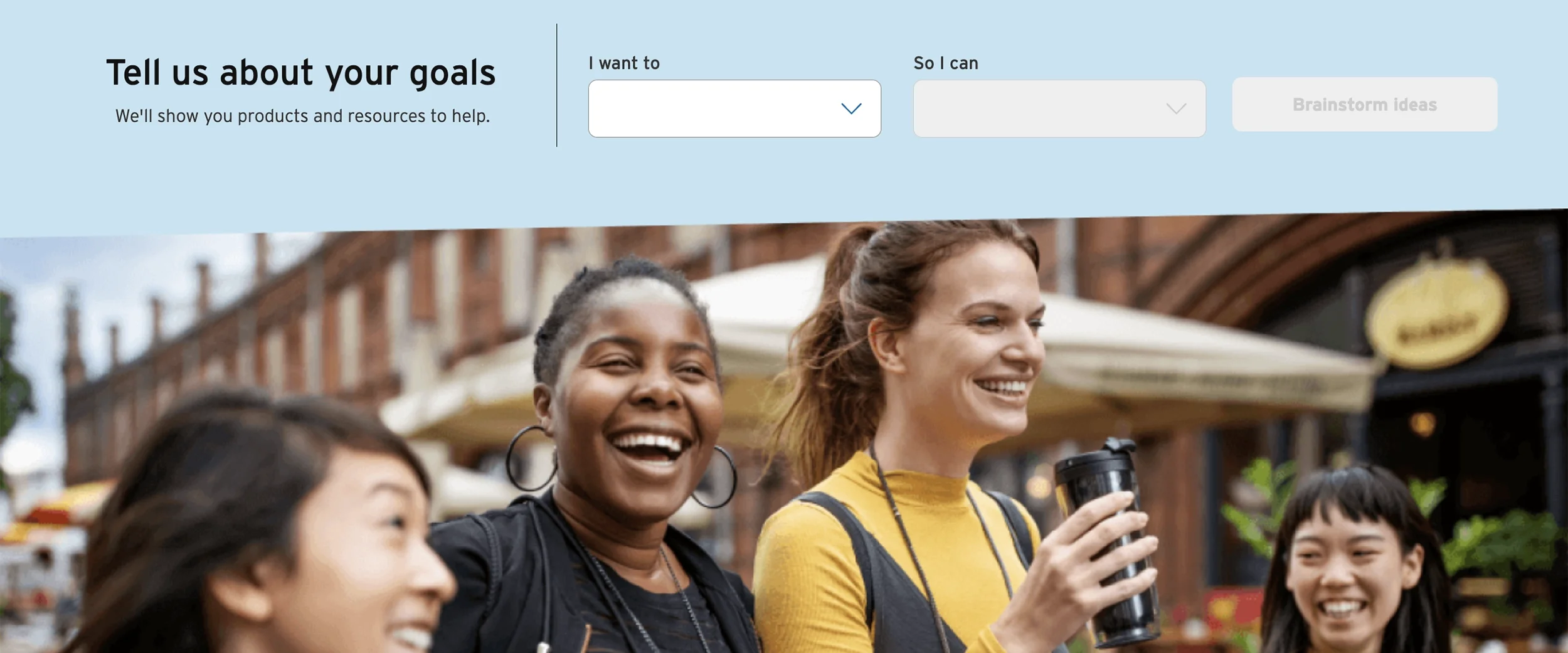Click the "We'll show you products" subtitle text

click(302, 116)
